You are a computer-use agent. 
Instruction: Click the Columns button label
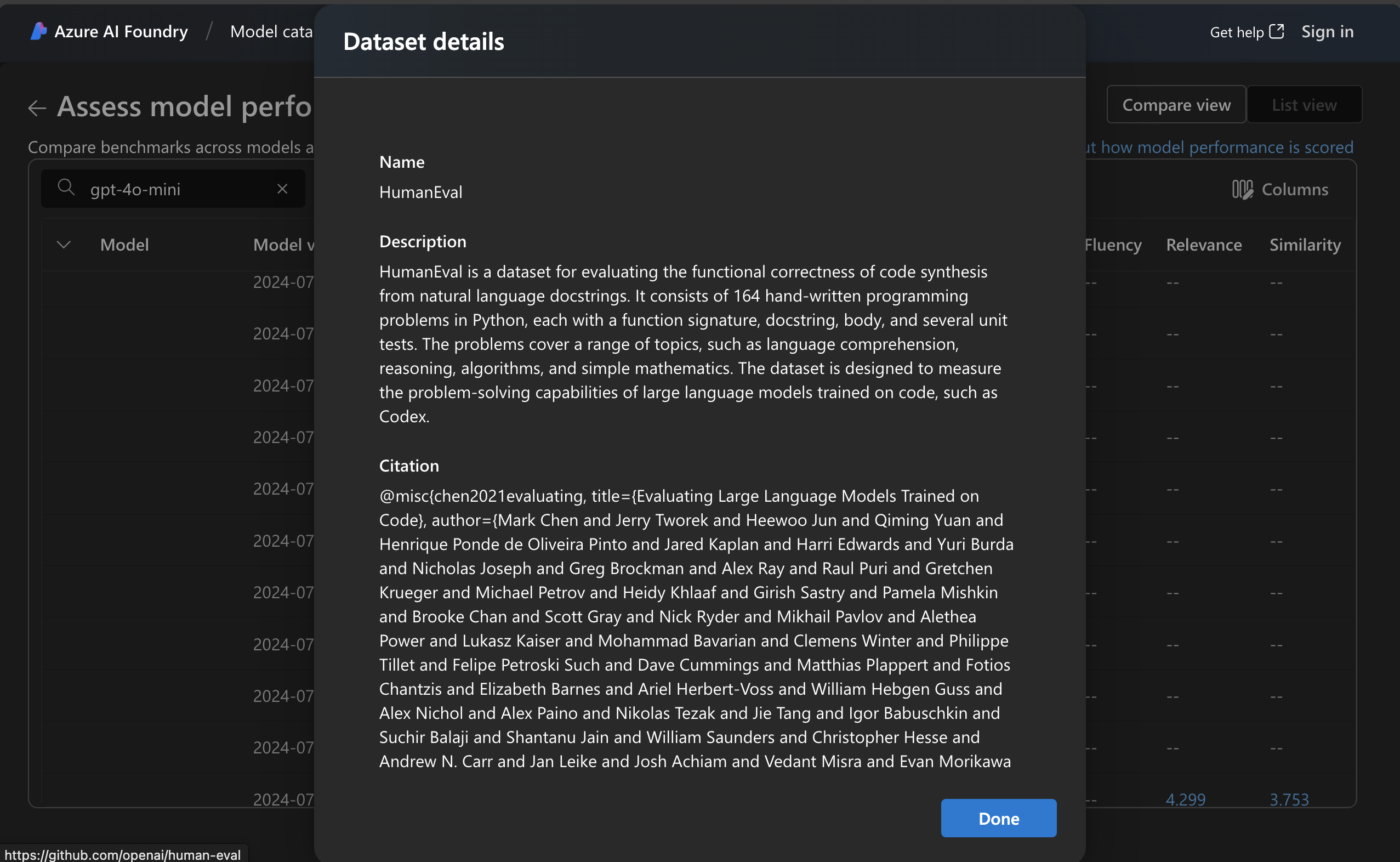[1295, 189]
